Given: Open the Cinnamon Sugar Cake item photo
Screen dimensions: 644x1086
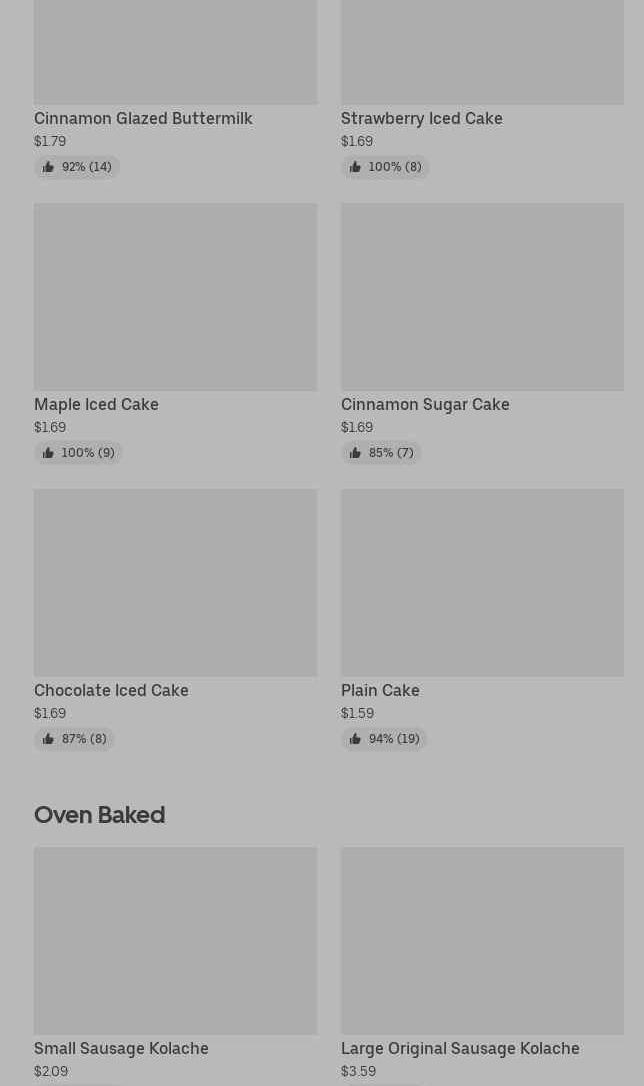Looking at the screenshot, I should coord(482,297).
